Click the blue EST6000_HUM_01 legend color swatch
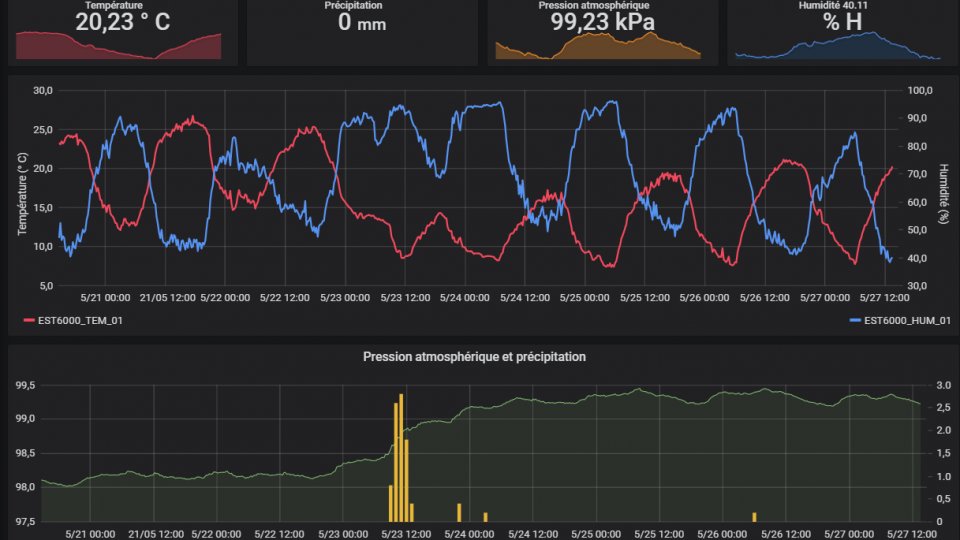Image resolution: width=960 pixels, height=540 pixels. coord(855,320)
